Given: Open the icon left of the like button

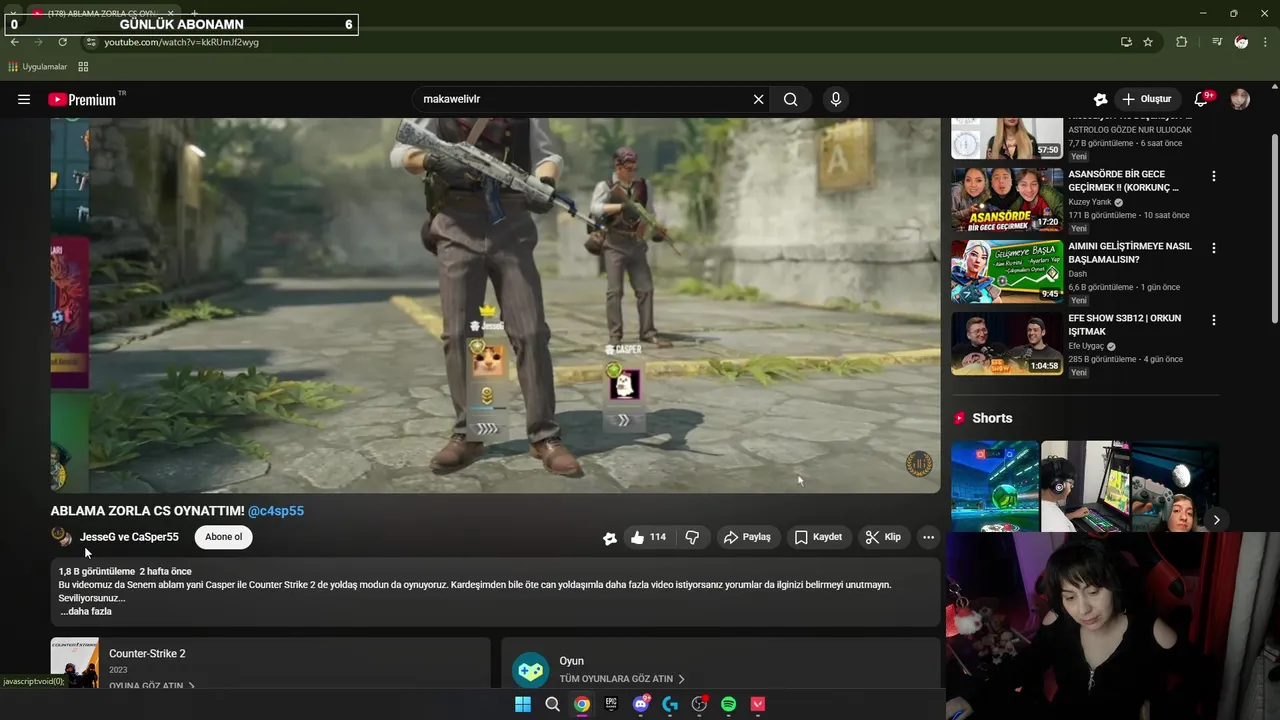Looking at the screenshot, I should click(609, 538).
